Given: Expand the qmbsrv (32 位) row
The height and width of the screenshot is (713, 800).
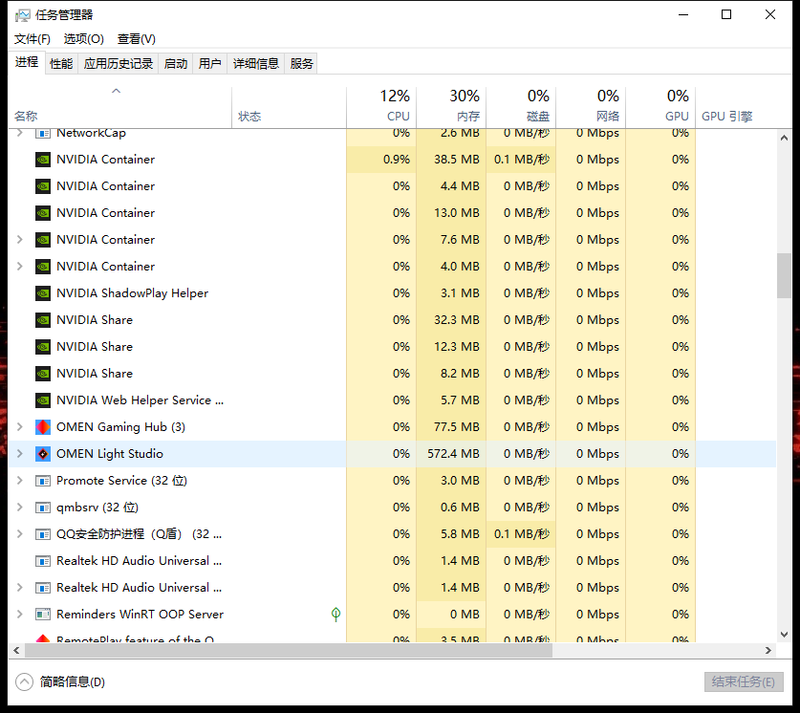Looking at the screenshot, I should 19,507.
